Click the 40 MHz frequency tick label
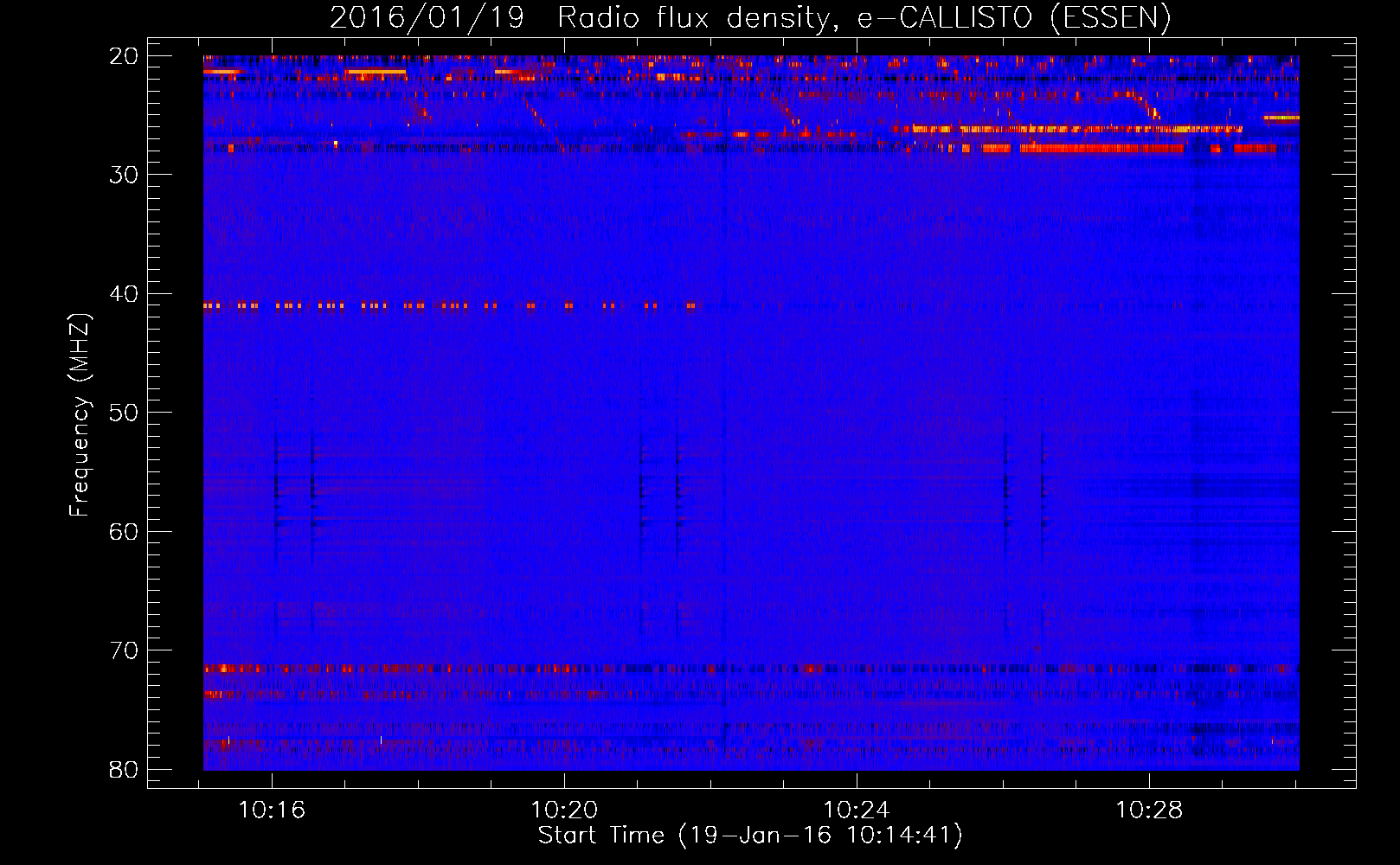Image resolution: width=1400 pixels, height=865 pixels. pyautogui.click(x=125, y=294)
